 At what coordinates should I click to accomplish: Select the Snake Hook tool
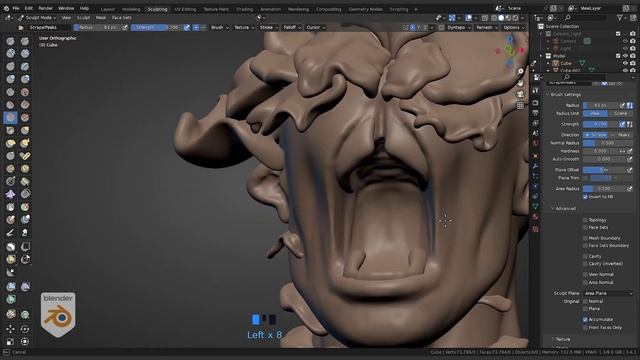pyautogui.click(x=25, y=144)
